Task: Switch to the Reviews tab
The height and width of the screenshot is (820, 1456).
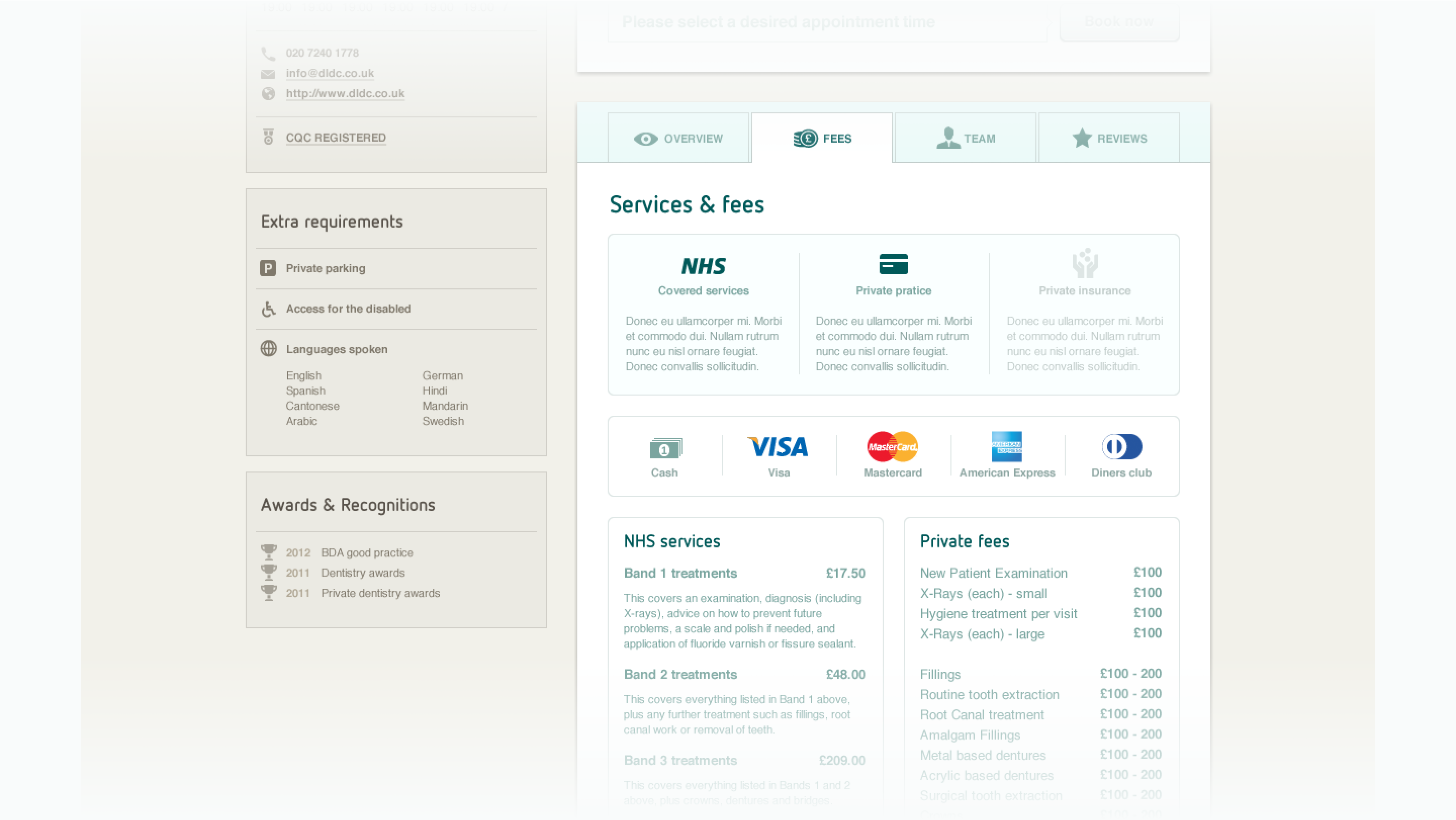Action: pos(1109,139)
